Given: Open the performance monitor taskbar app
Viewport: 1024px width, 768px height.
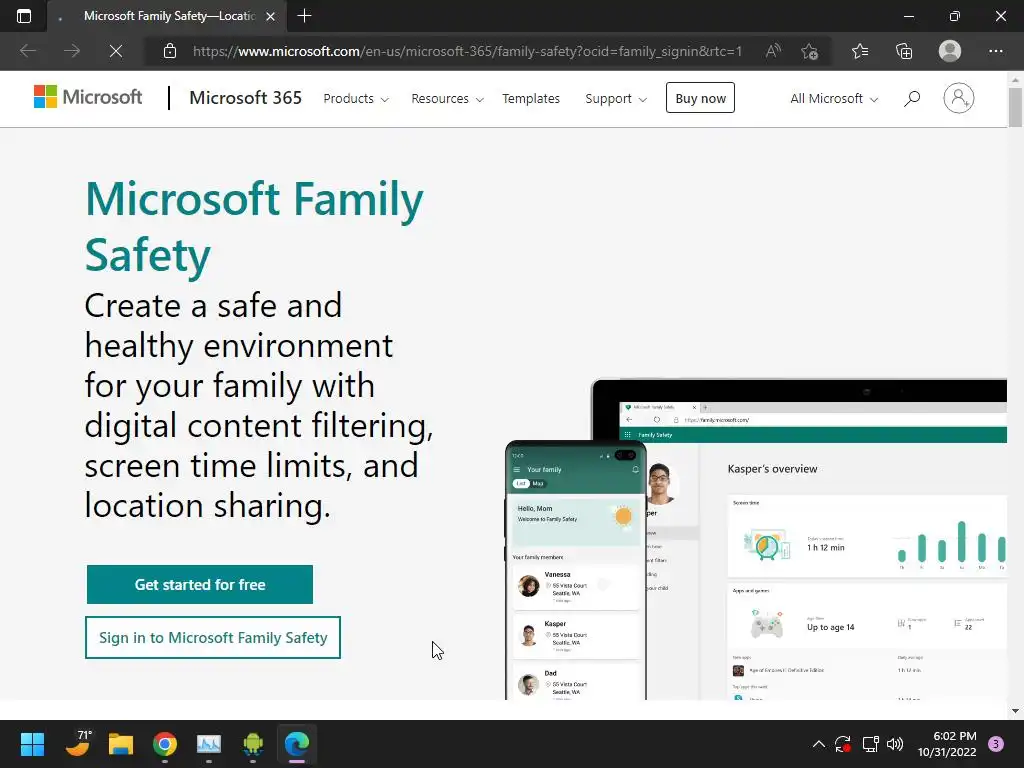Looking at the screenshot, I should coord(209,744).
